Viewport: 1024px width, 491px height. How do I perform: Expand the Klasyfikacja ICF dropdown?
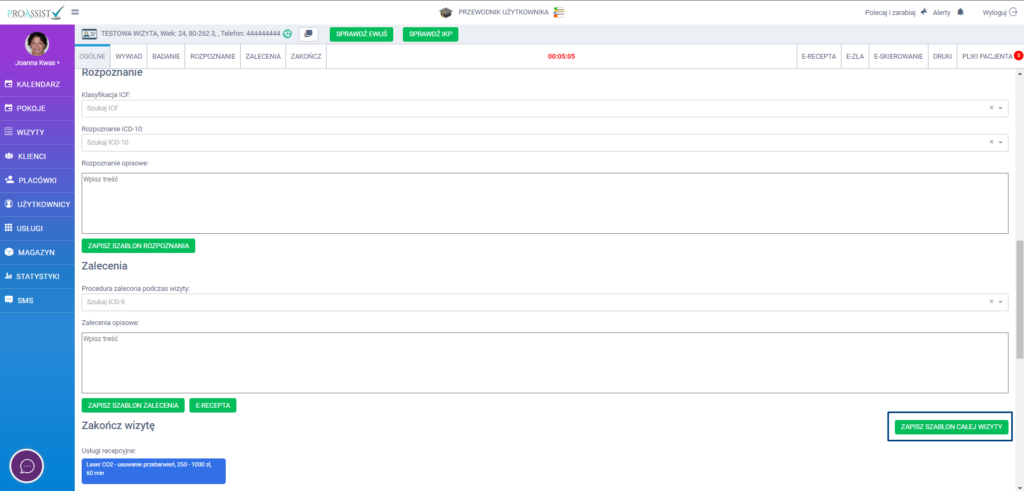1001,108
